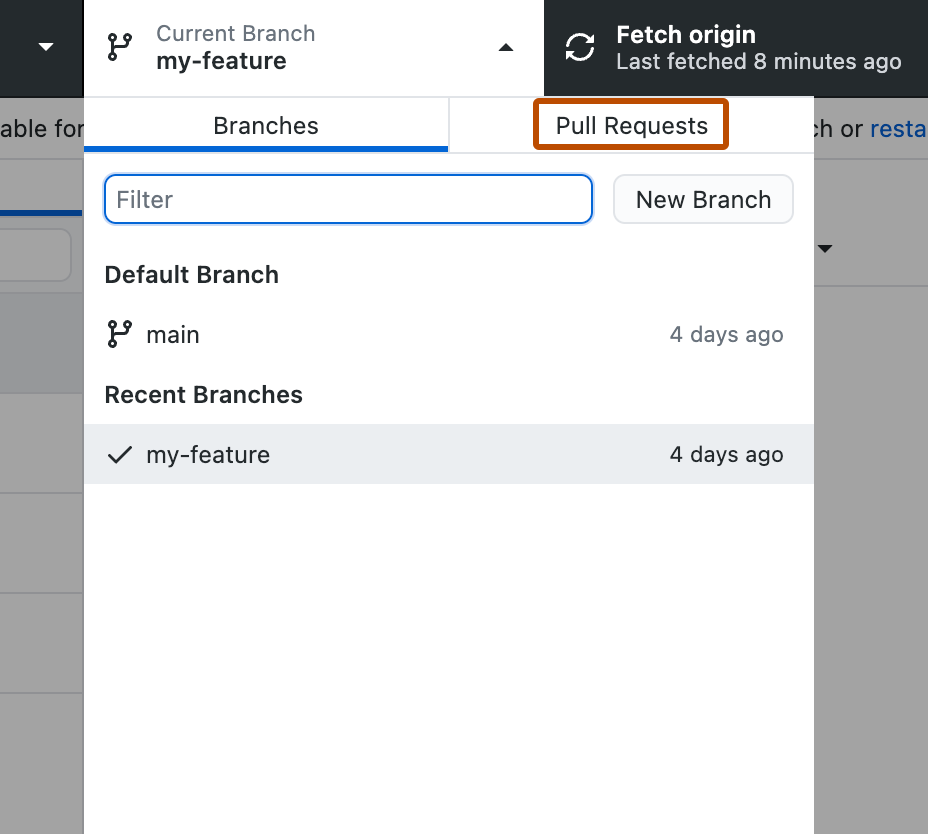Select the branch icon next to main

pos(119,334)
